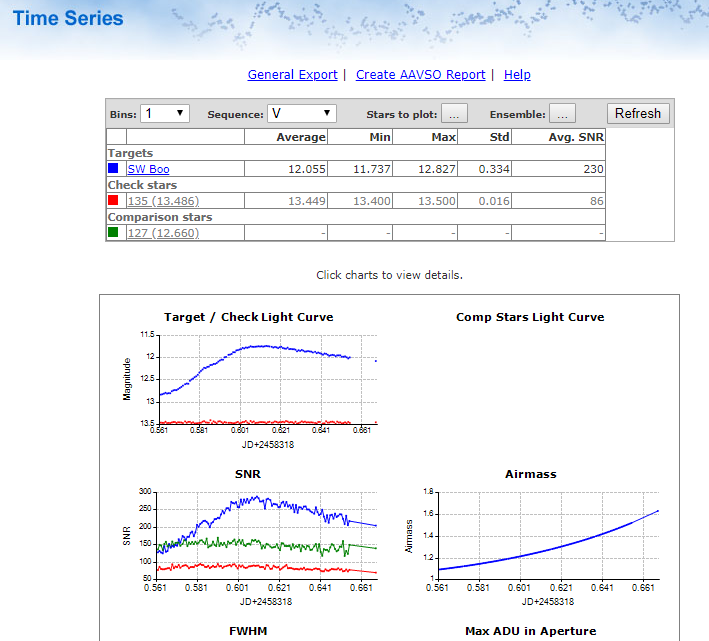Click the Avg. SNR column header

571,137
